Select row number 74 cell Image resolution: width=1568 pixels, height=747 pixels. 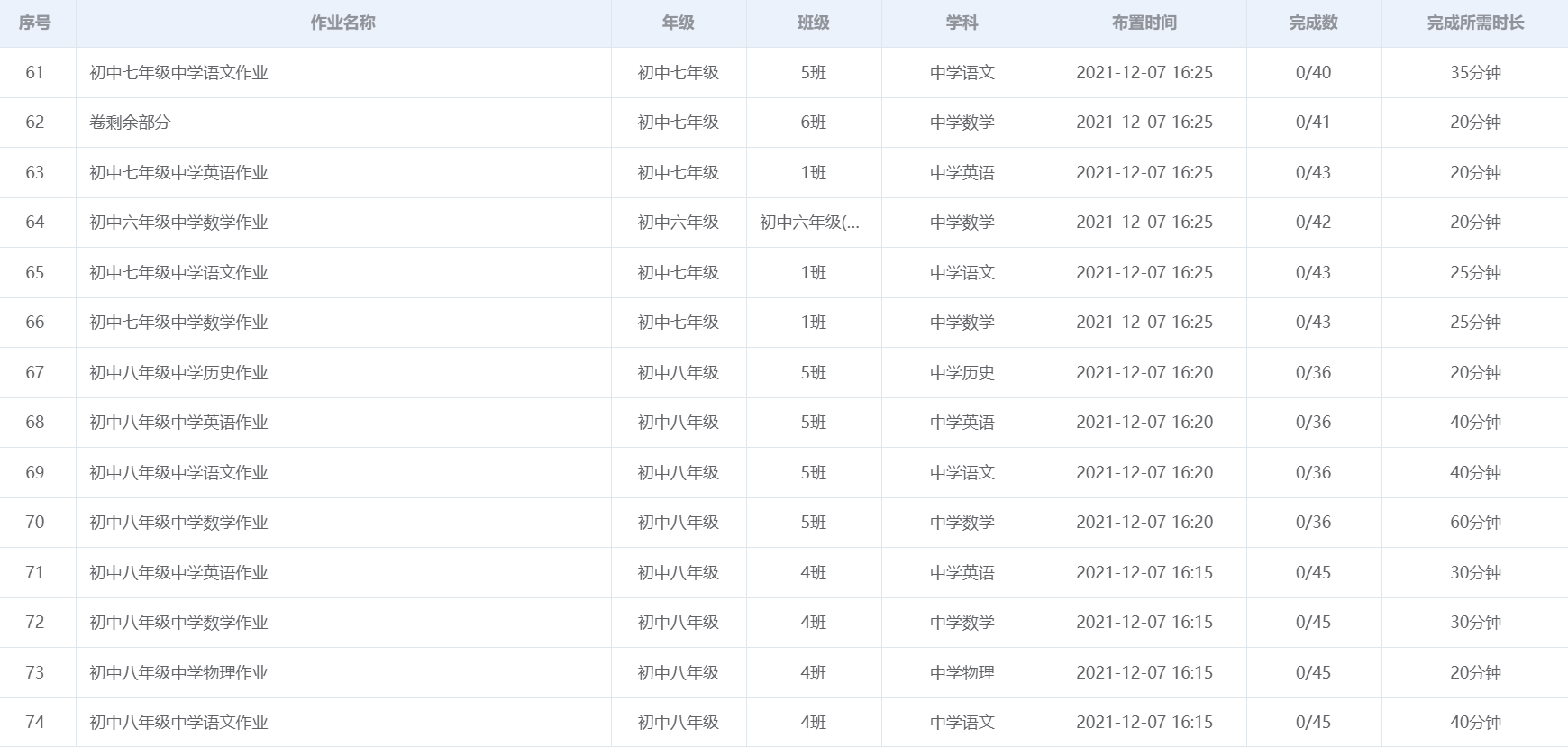[35, 723]
